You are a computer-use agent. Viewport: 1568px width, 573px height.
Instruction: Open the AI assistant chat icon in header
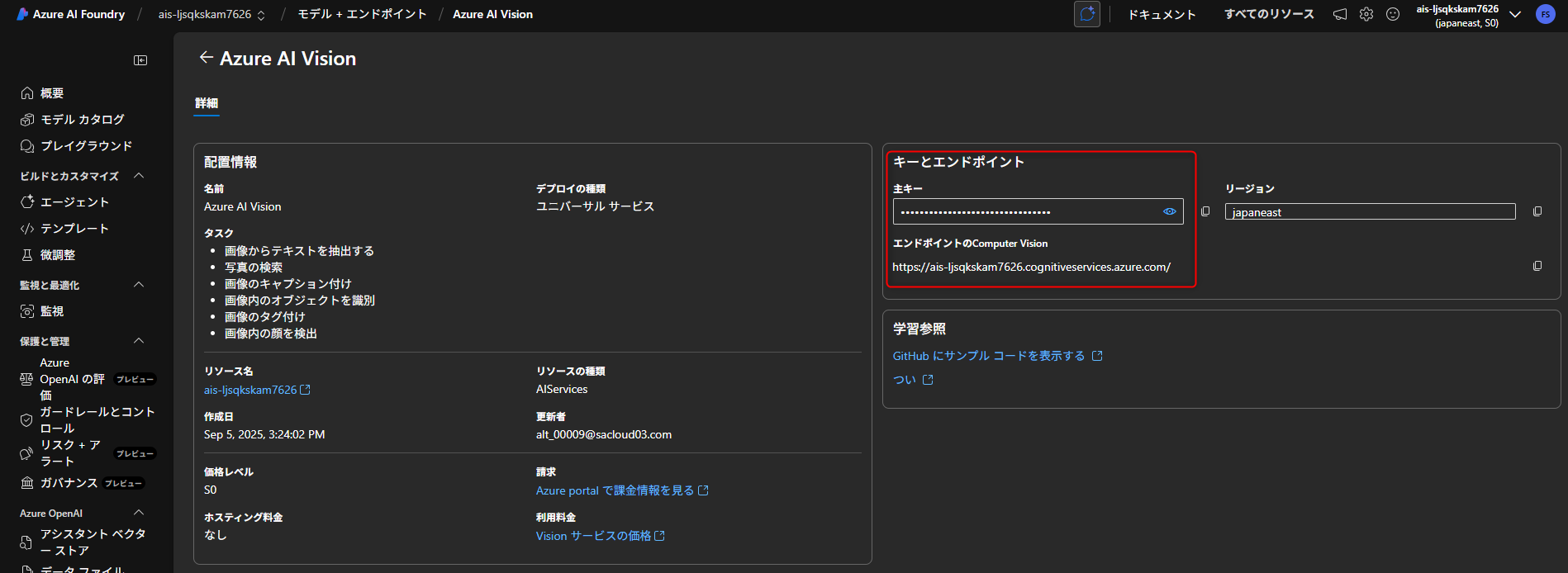coord(1087,14)
